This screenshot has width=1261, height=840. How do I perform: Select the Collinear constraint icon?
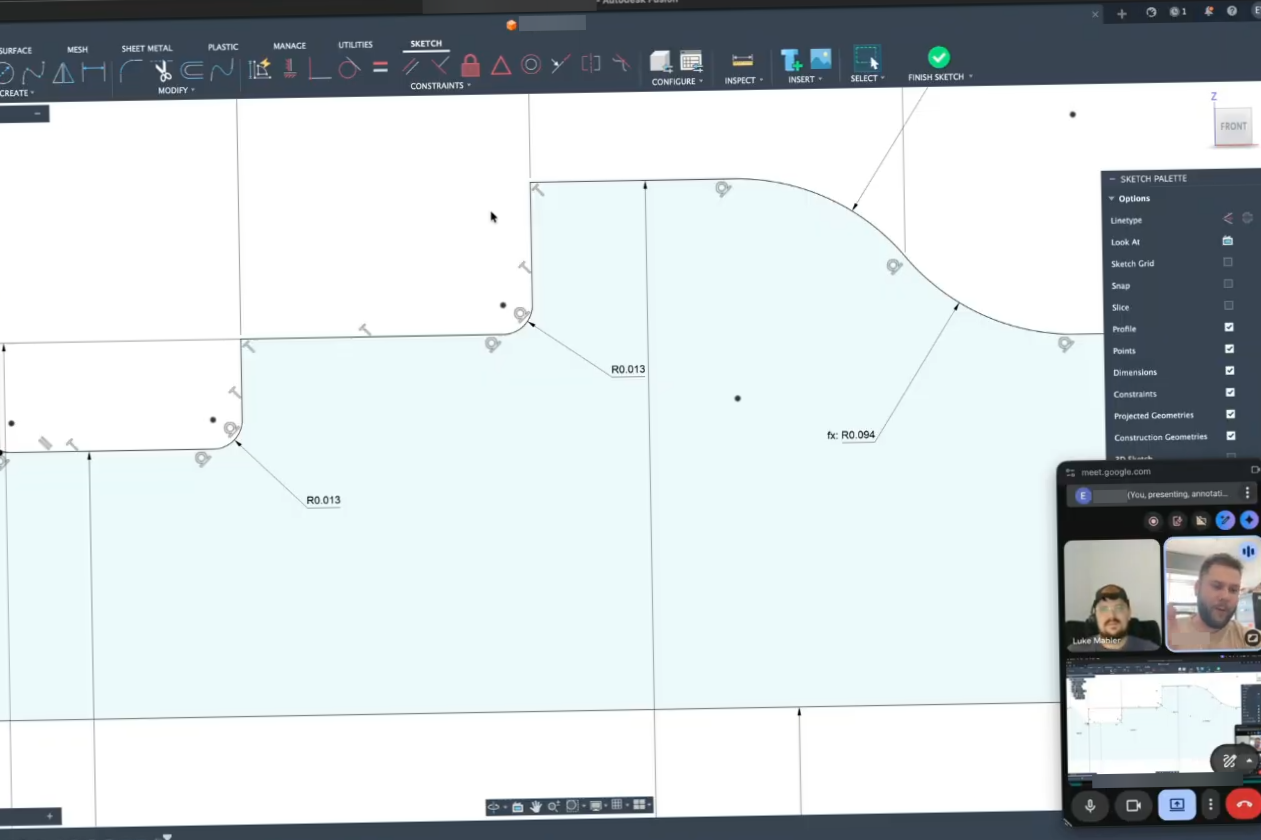[x=560, y=65]
